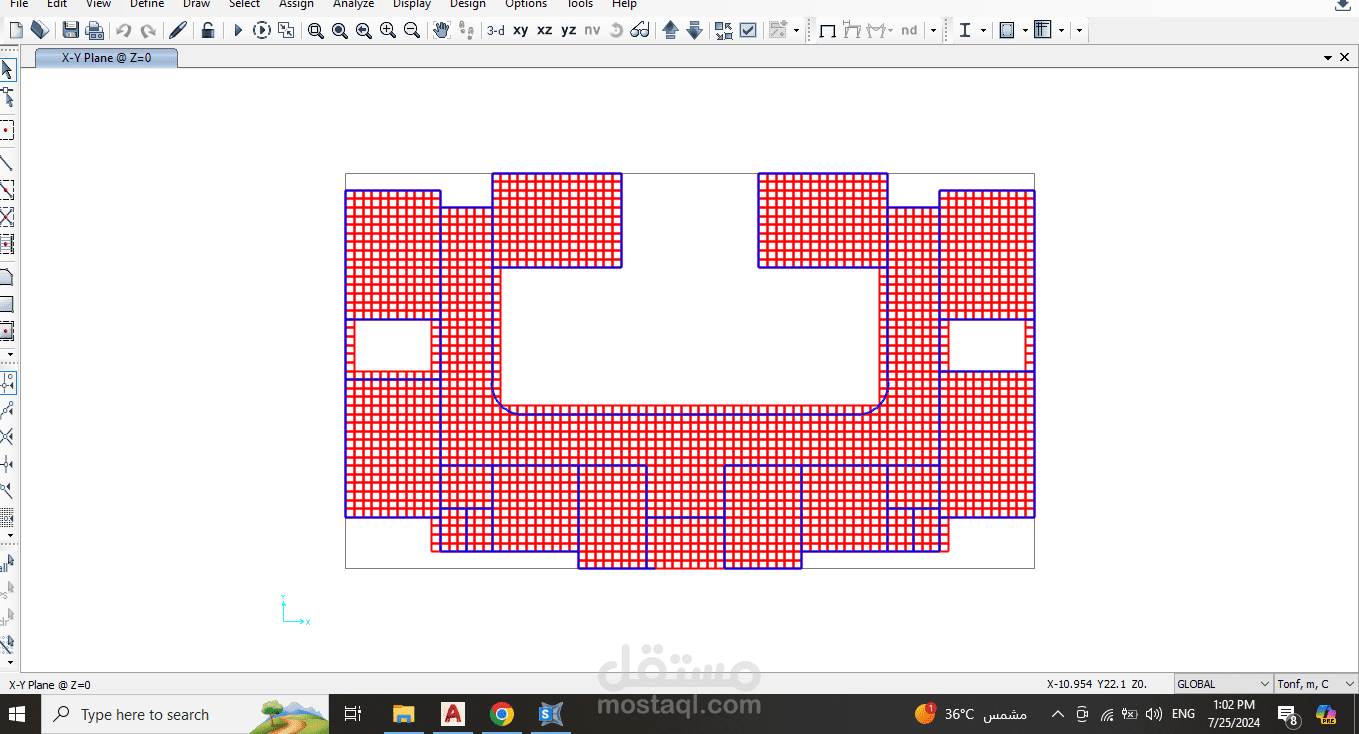Click the Draw Frame/Cable line icon

click(x=7, y=163)
